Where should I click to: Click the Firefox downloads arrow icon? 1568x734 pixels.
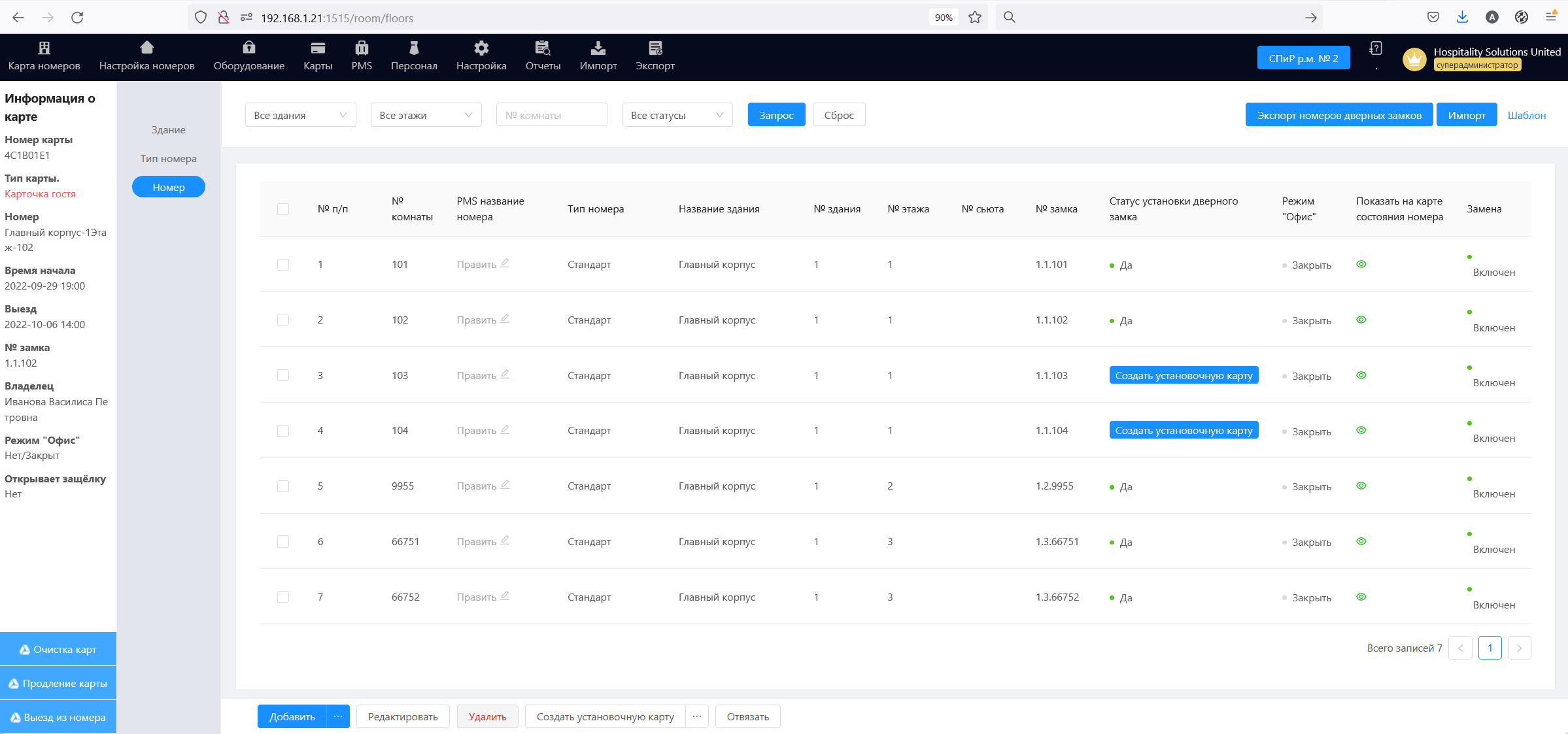1463,18
